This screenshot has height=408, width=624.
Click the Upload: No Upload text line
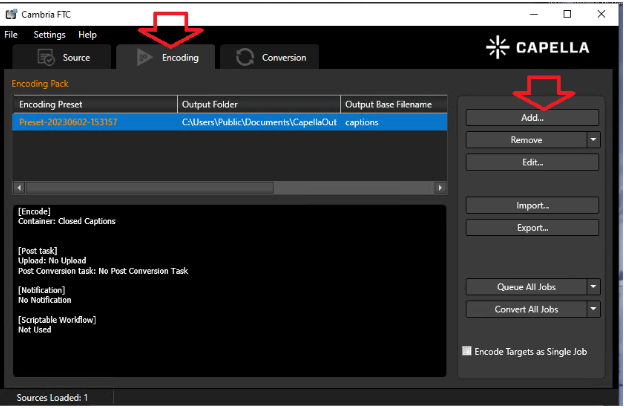52,260
